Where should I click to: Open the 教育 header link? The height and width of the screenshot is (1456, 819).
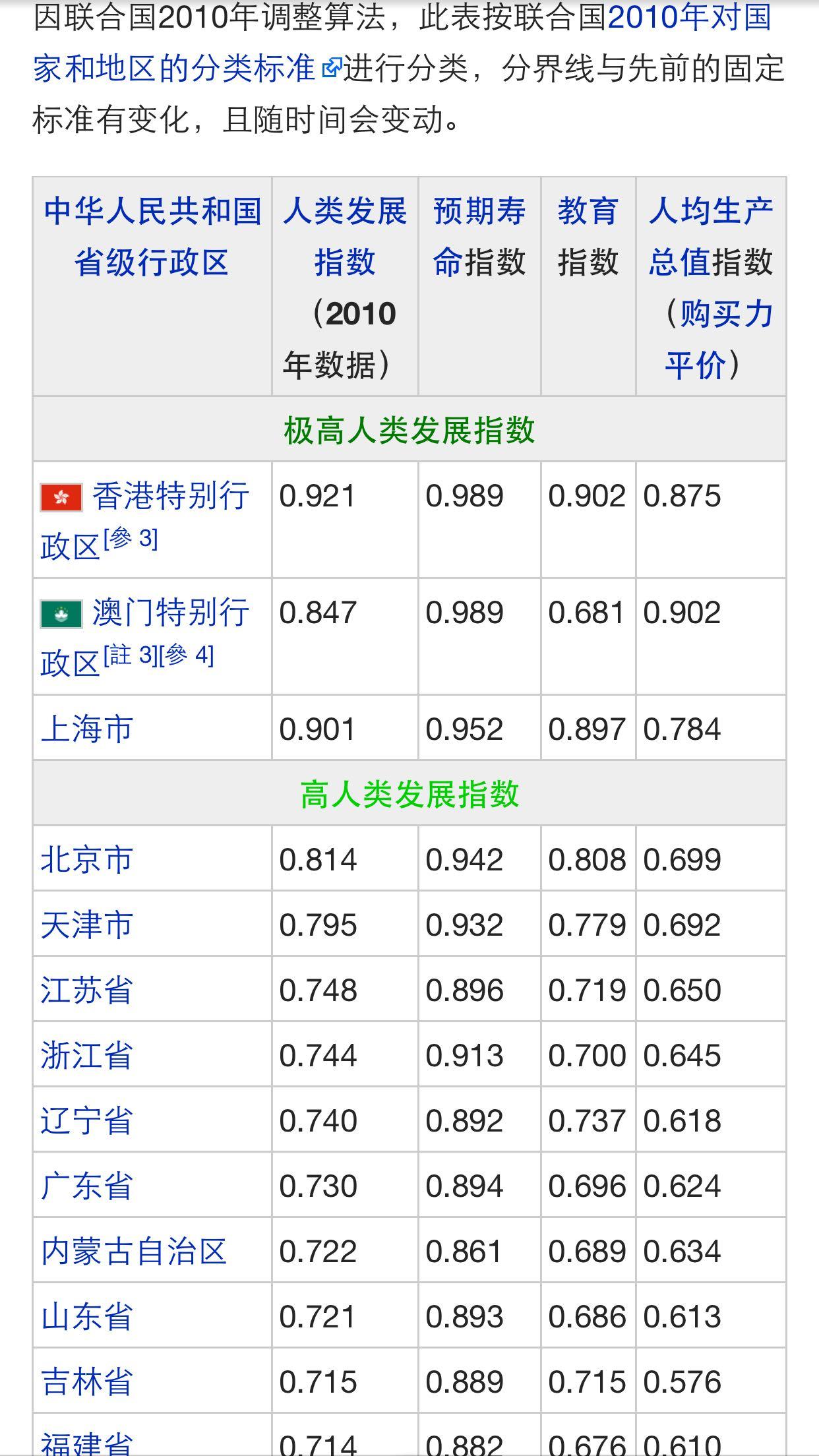[588, 212]
